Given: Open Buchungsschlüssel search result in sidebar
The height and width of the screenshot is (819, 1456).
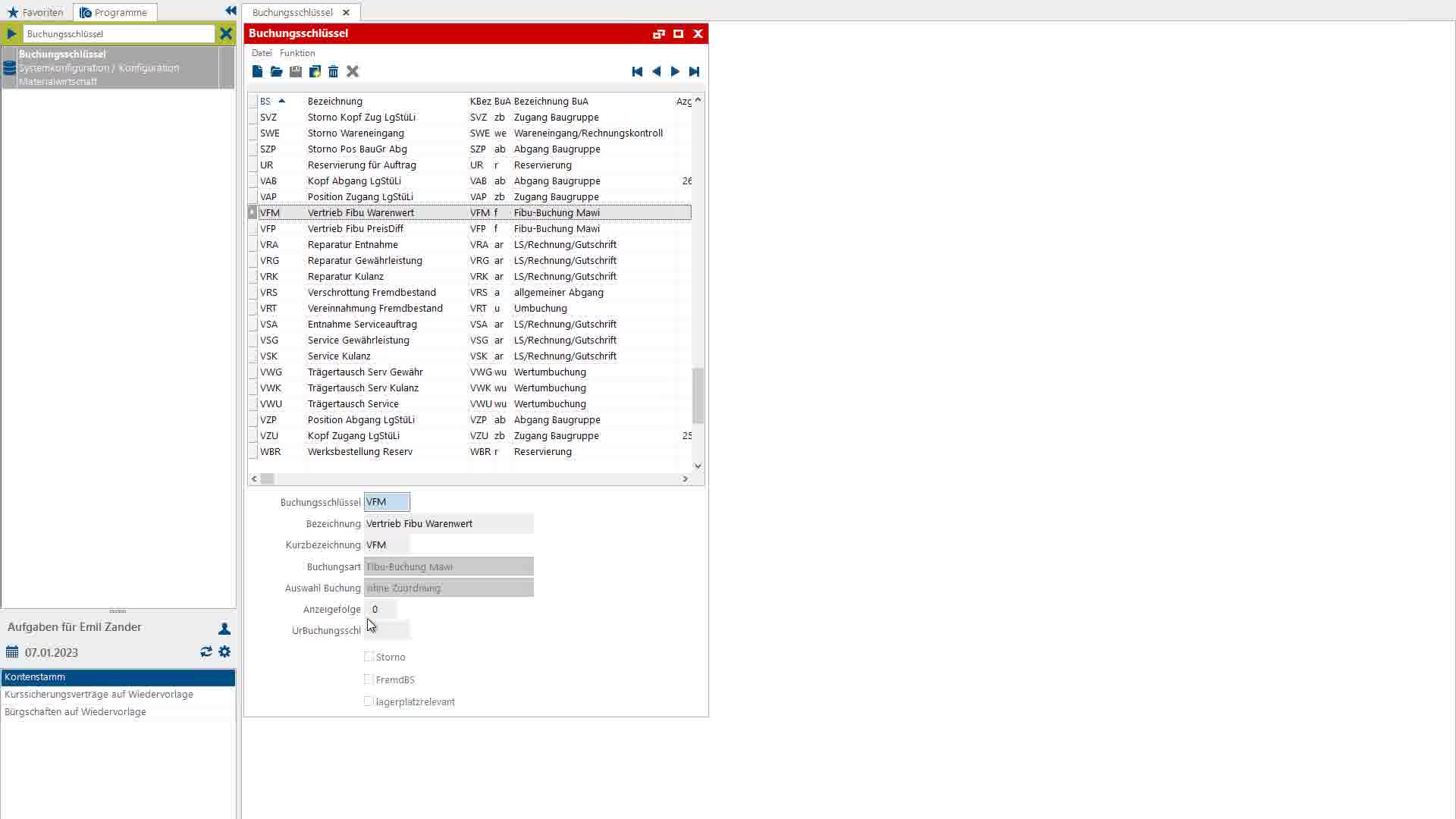Looking at the screenshot, I should point(118,67).
